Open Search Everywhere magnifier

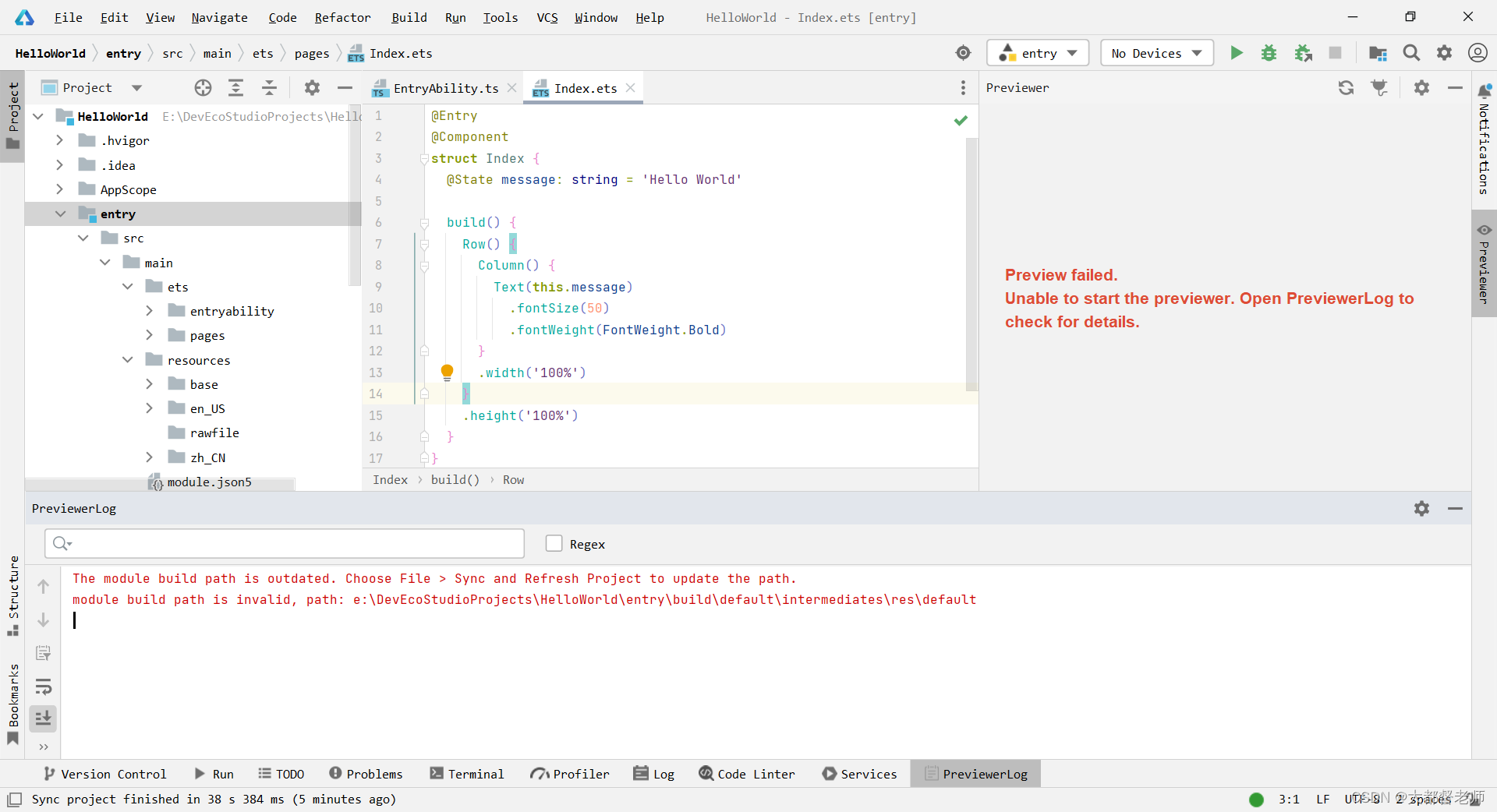[x=1411, y=53]
